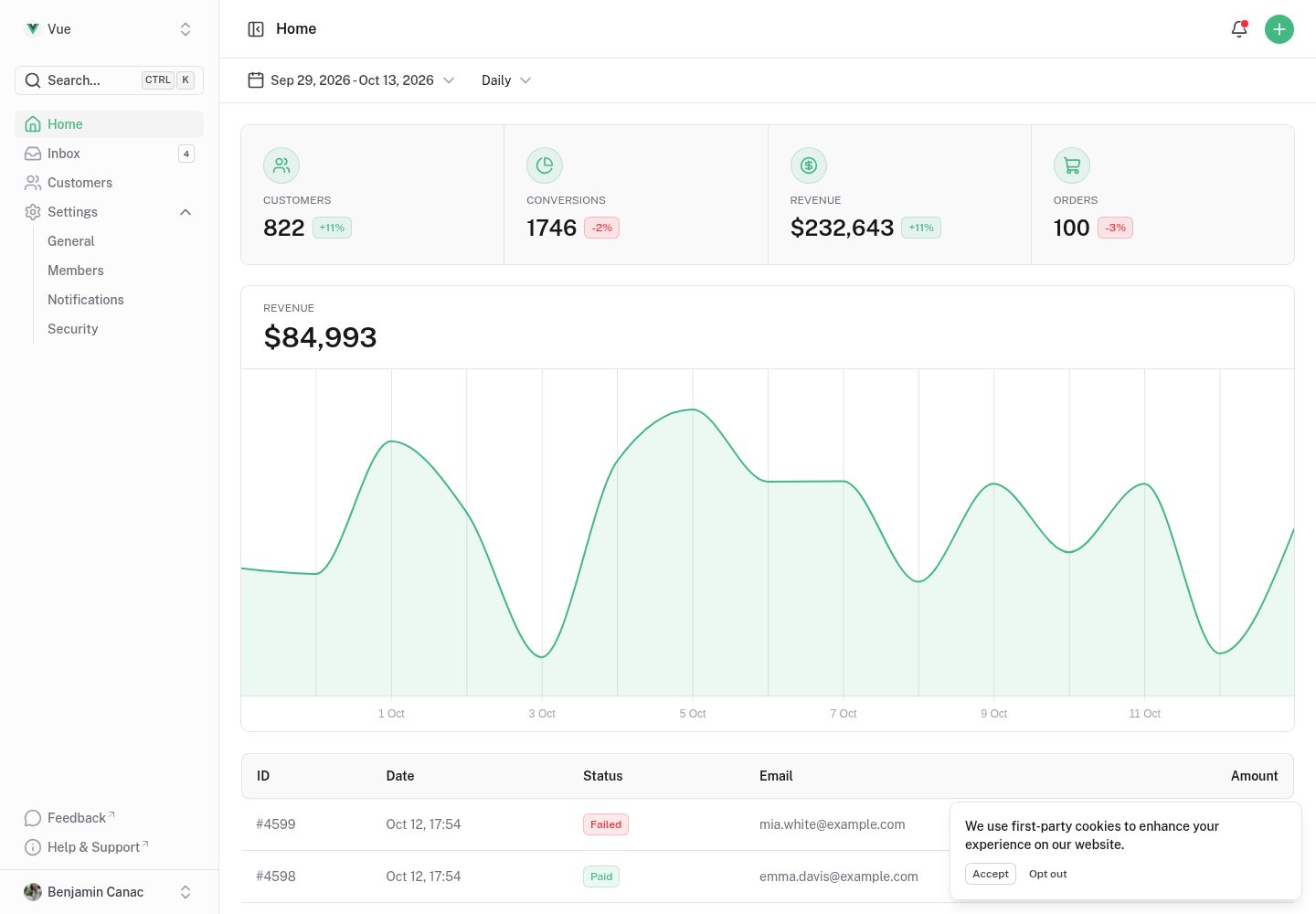The height and width of the screenshot is (914, 1316).
Task: Open the Vue team switcher chevrons
Action: point(186,29)
